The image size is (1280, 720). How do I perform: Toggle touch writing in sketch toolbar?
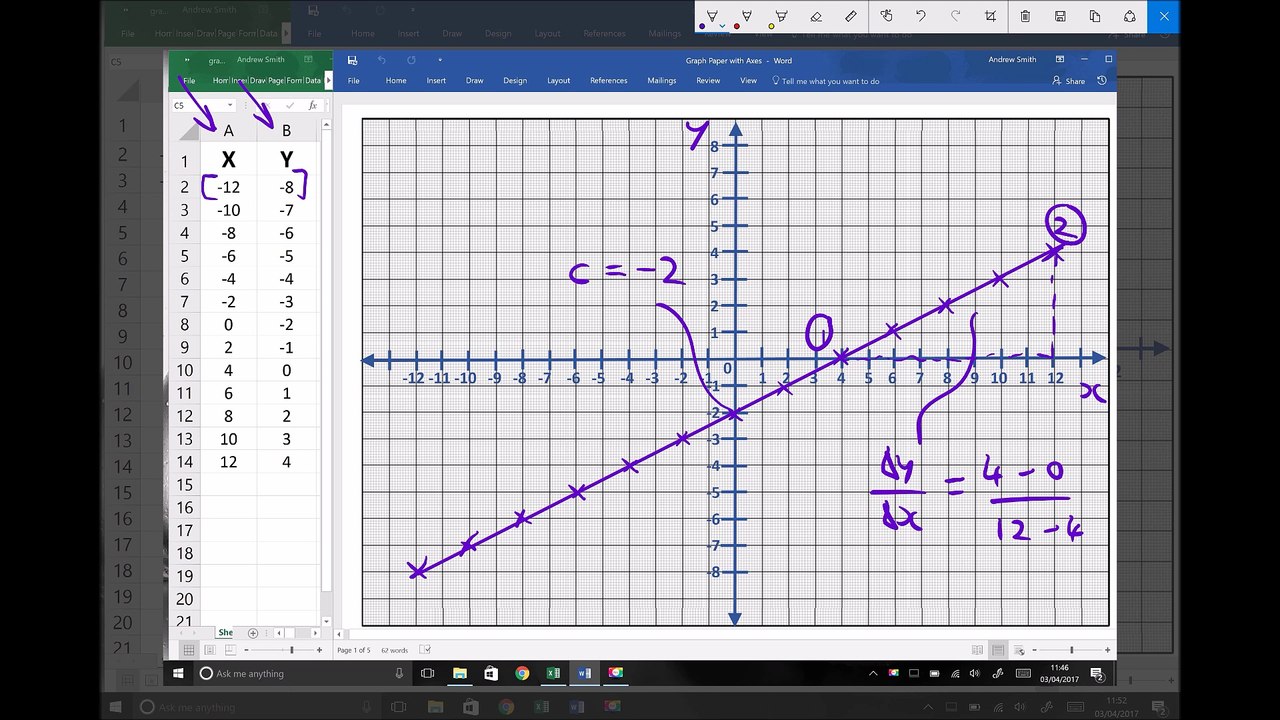[886, 16]
